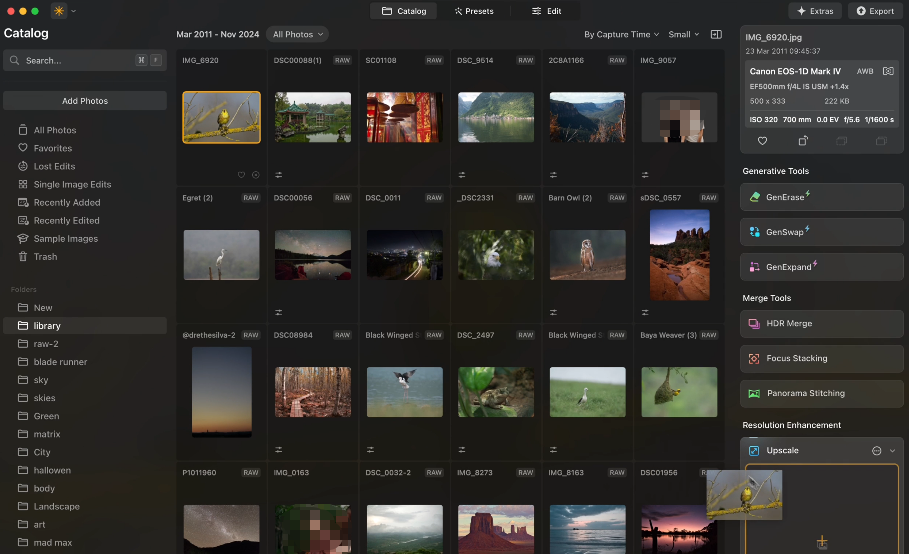The image size is (909, 554).
Task: Open the Upscale options ellipsis menu
Action: (877, 451)
